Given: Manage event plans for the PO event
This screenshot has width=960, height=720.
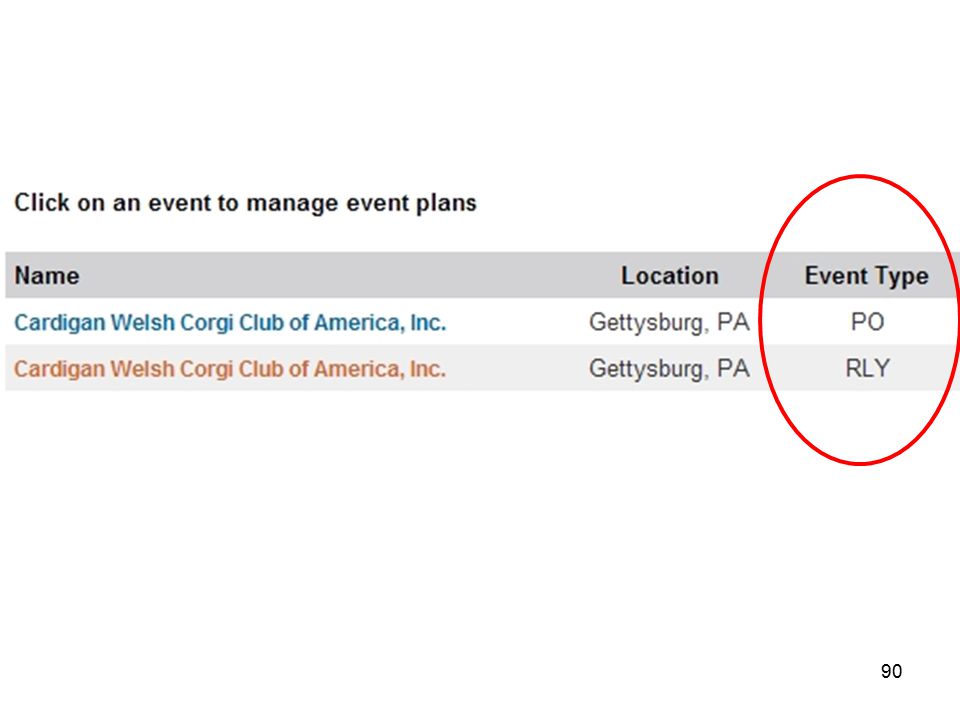Looking at the screenshot, I should (x=230, y=322).
